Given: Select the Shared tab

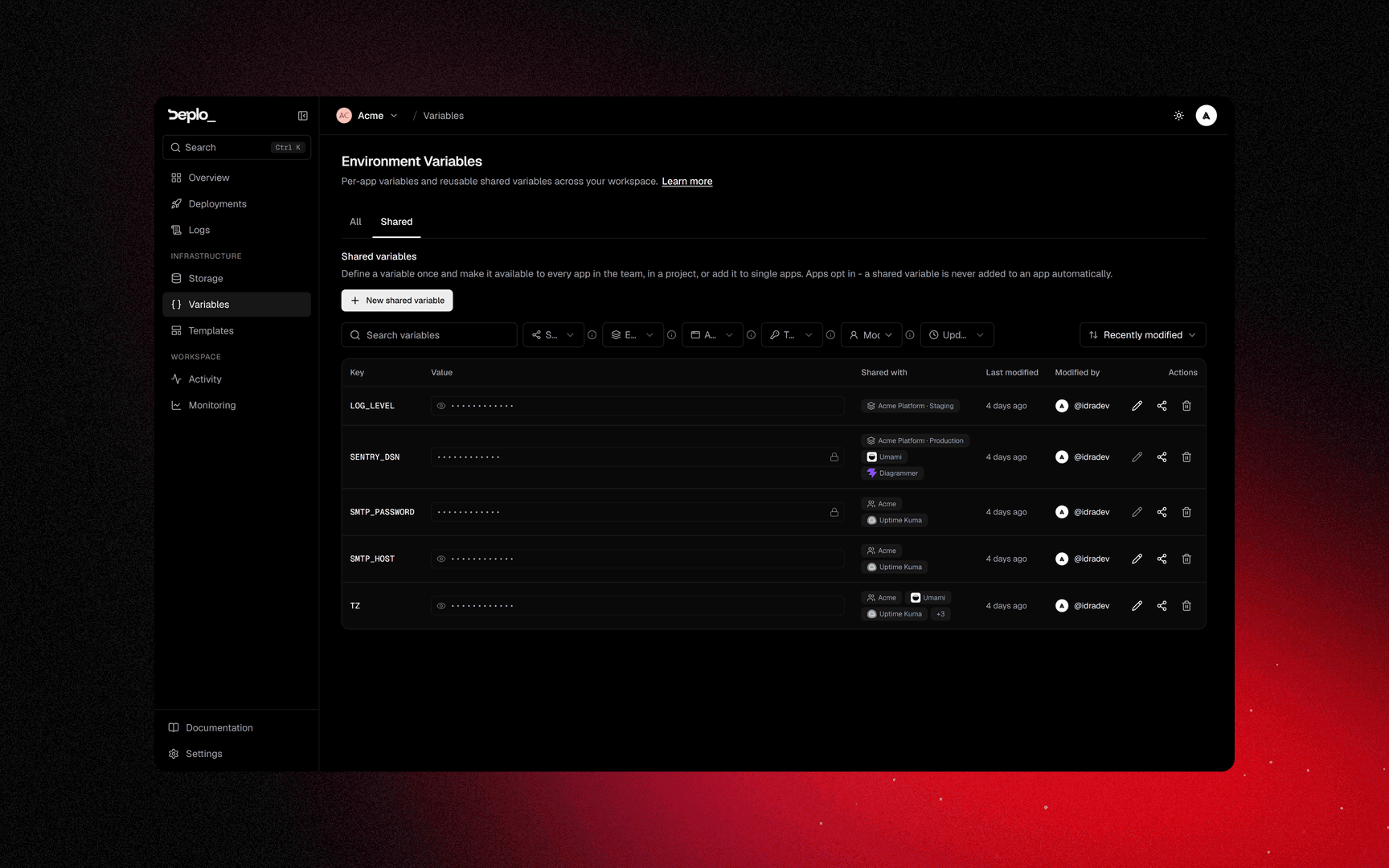Looking at the screenshot, I should pos(396,222).
